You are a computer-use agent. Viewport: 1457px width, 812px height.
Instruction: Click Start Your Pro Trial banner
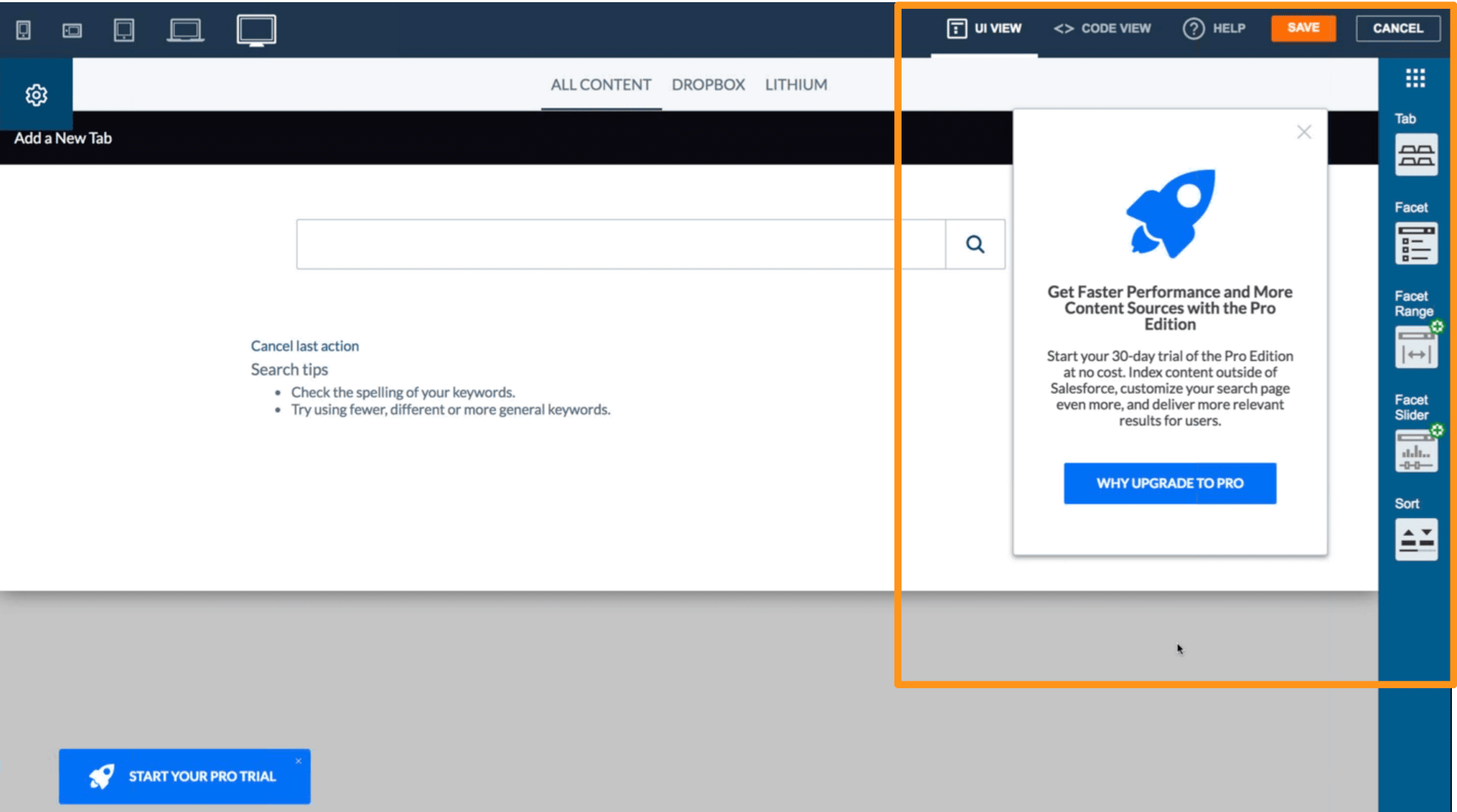[x=184, y=776]
